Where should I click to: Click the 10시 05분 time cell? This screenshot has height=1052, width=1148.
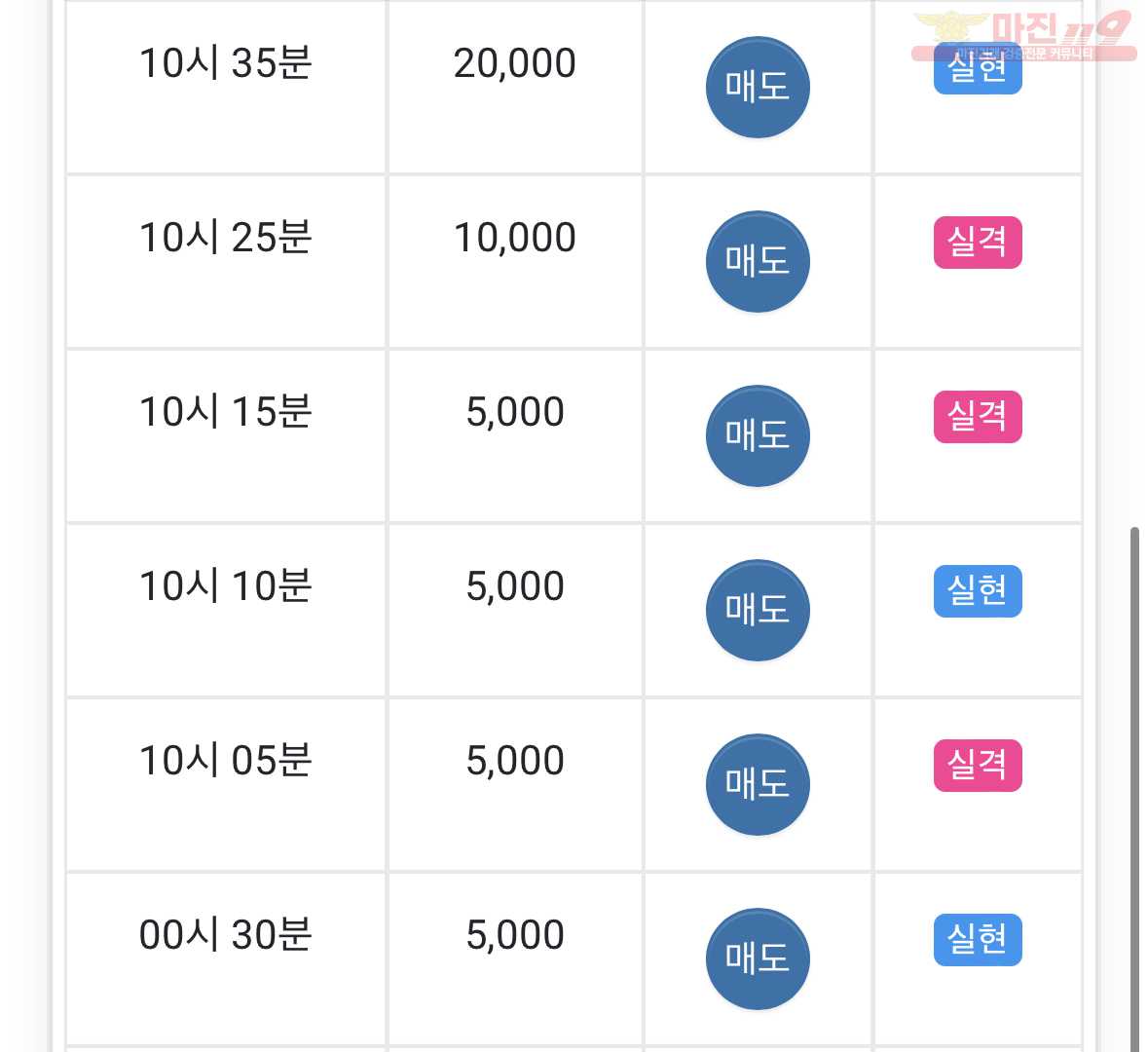pos(226,784)
